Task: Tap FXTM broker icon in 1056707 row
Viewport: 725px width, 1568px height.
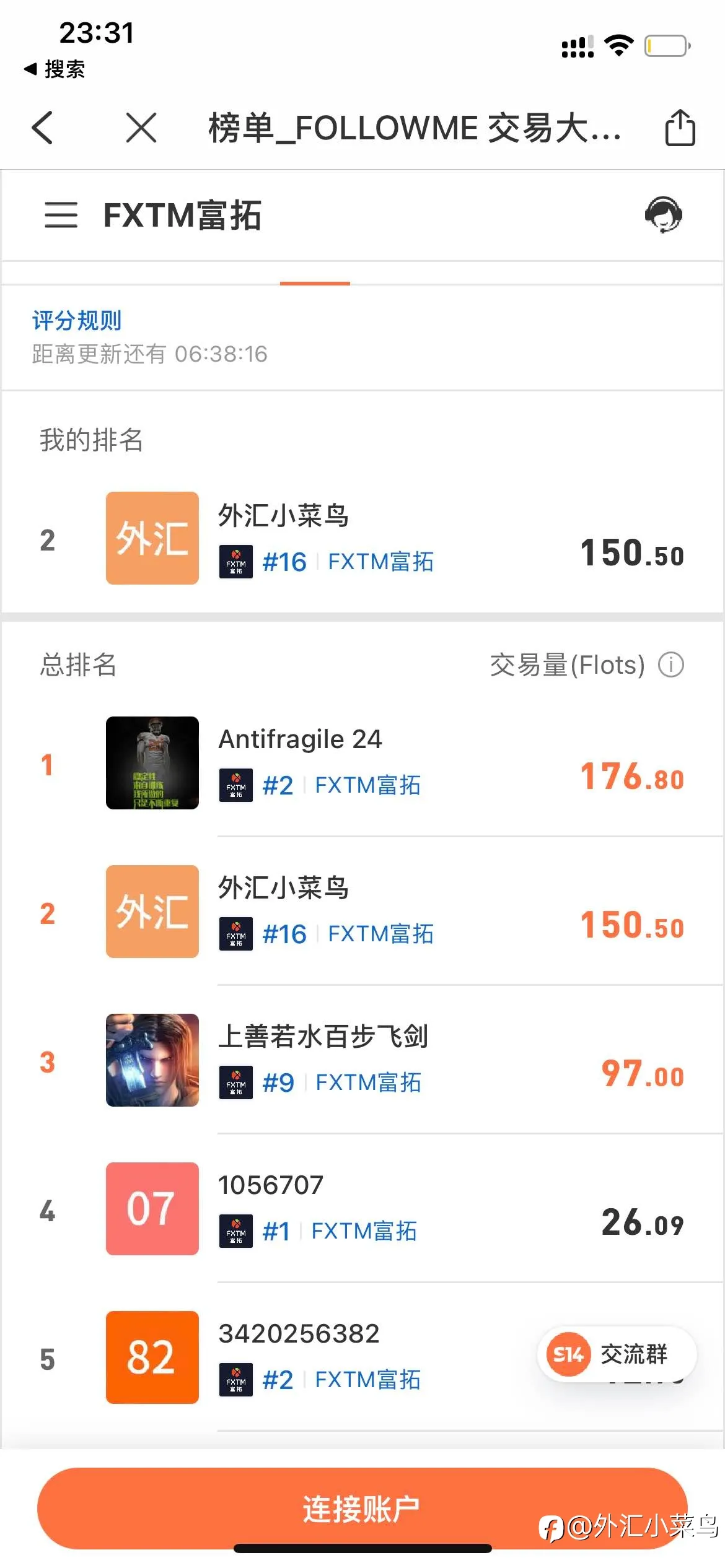Action: tap(236, 1231)
